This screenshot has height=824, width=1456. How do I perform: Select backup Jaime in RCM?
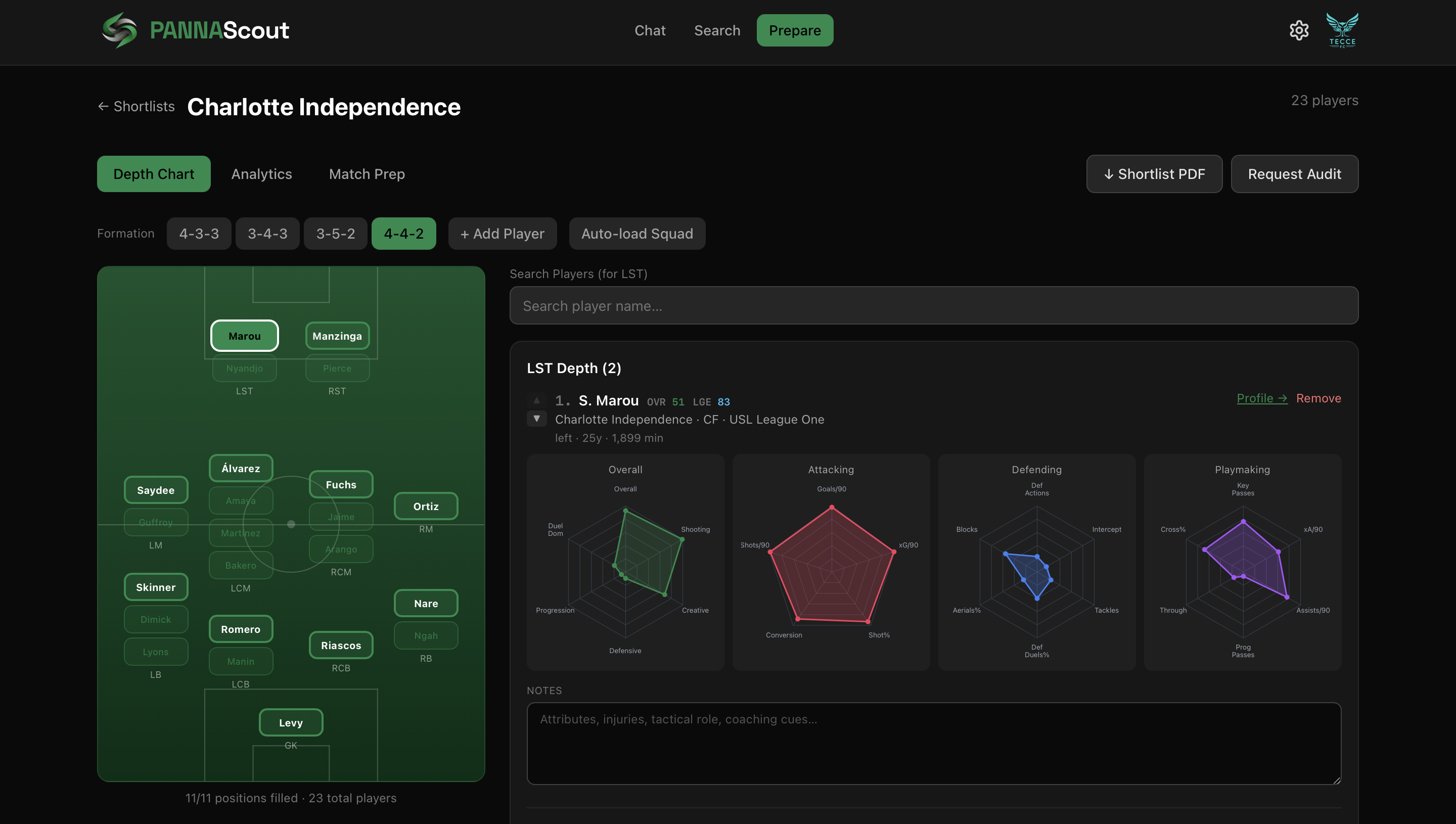point(341,517)
